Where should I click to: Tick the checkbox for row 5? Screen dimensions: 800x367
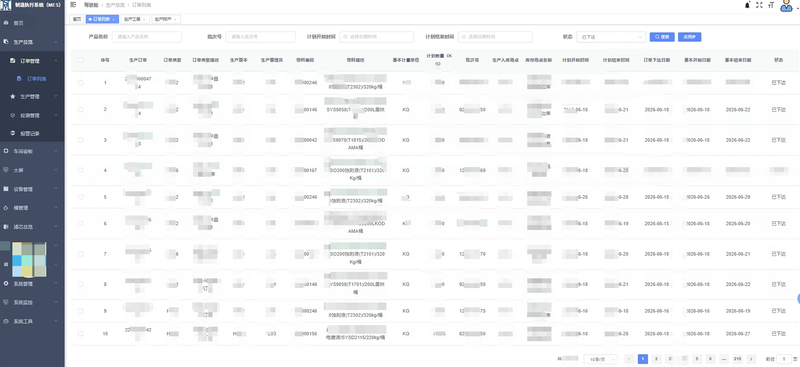[x=81, y=197]
